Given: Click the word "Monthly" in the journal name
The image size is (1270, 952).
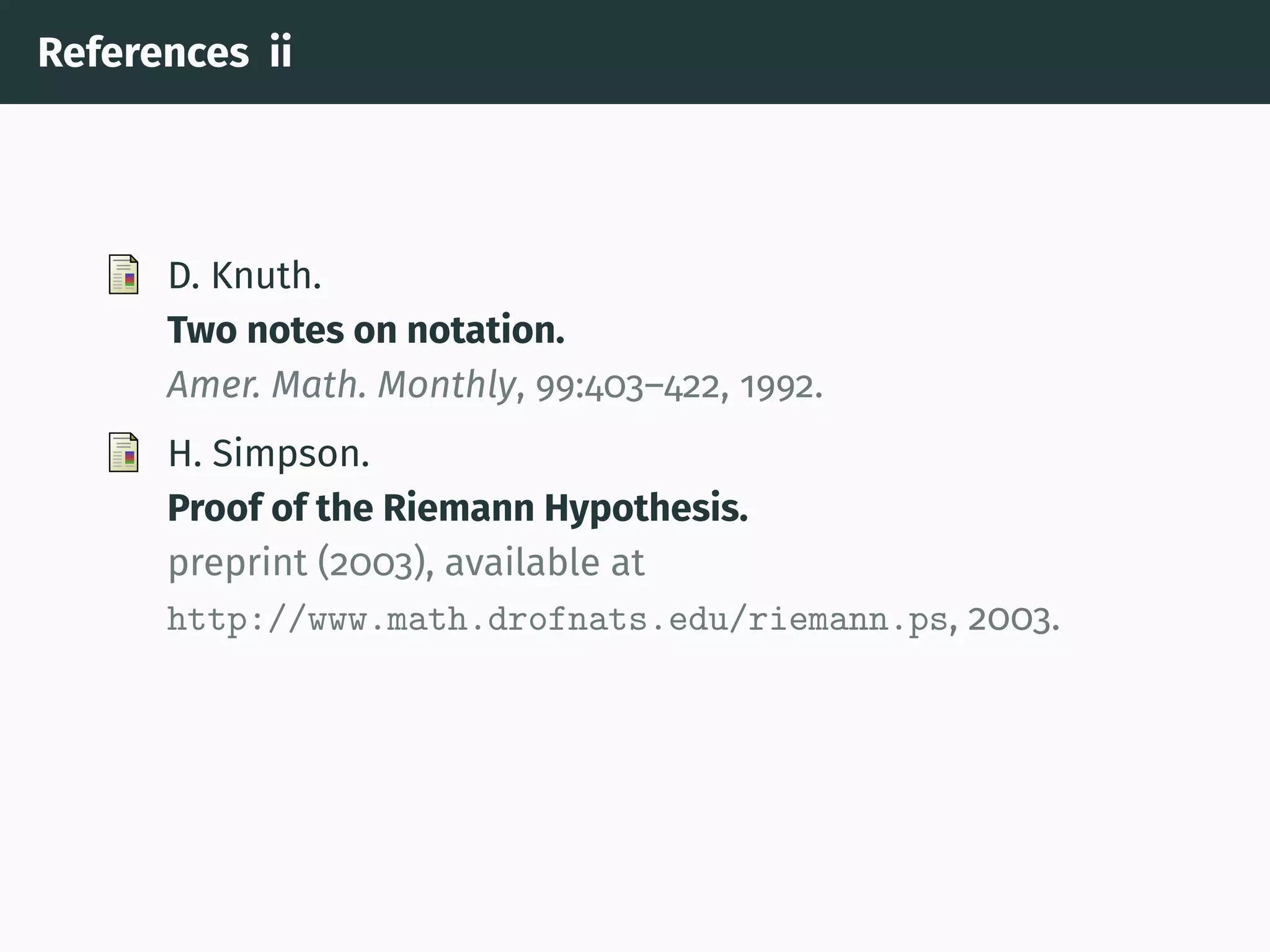Looking at the screenshot, I should coord(446,385).
